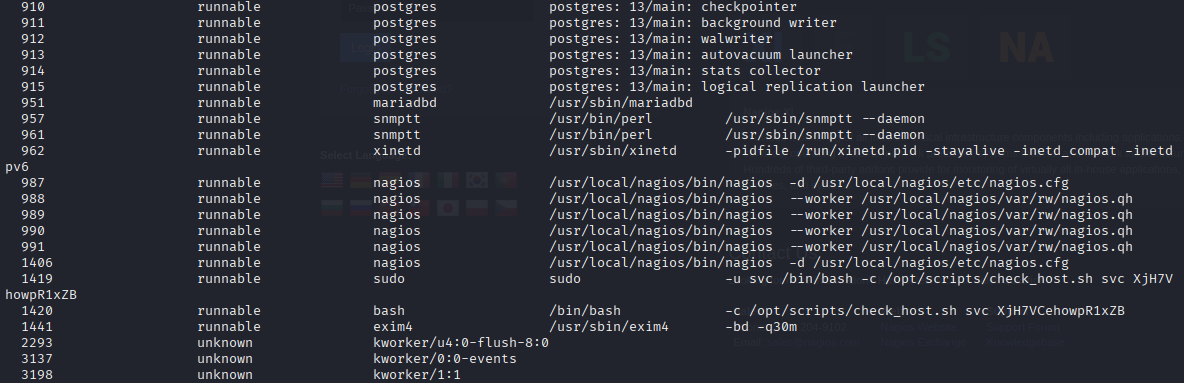This screenshot has width=1184, height=383.
Task: Pick the Japanese flag language icon
Action: click(448, 208)
